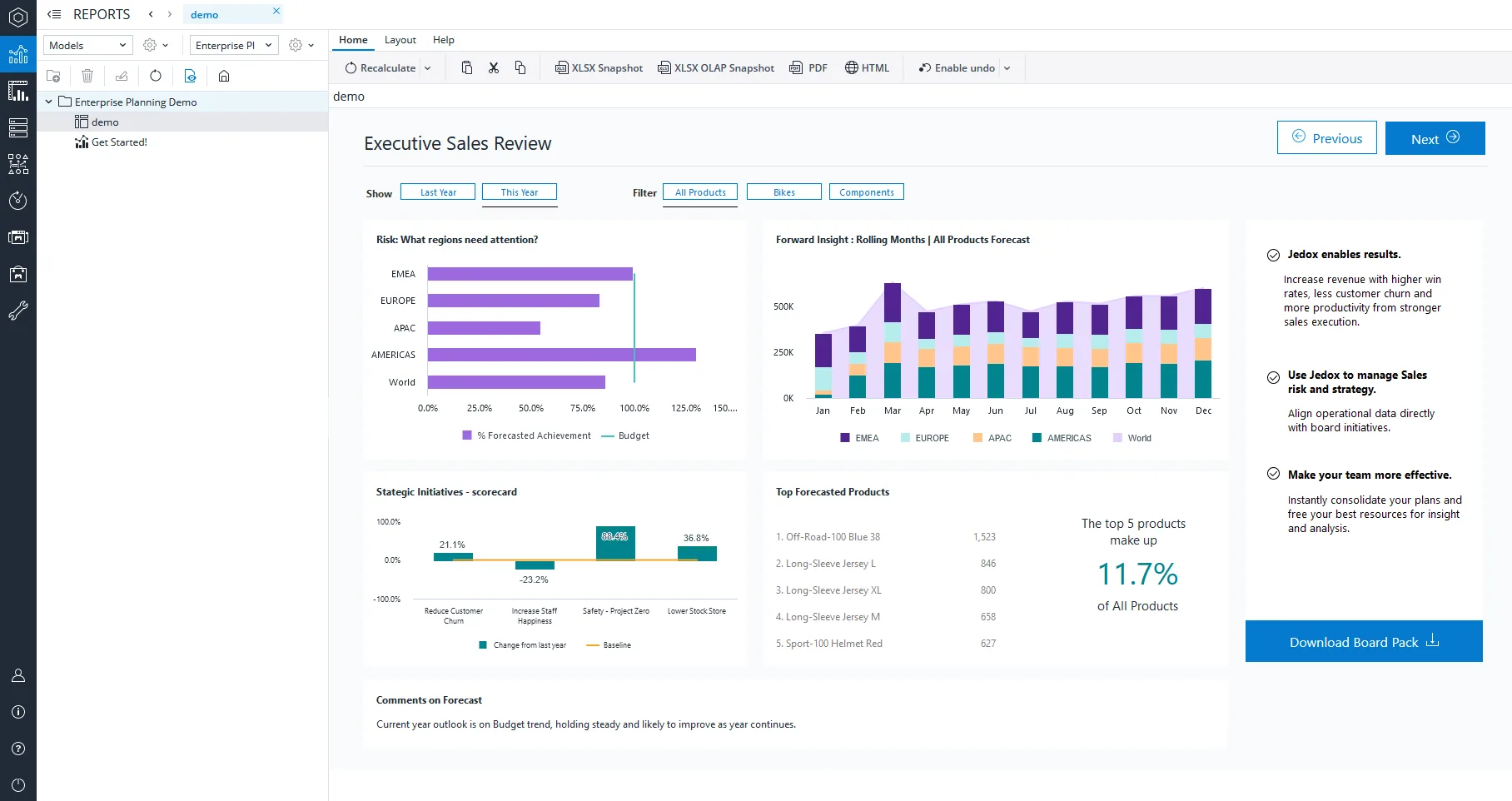Go forward with the right chevron arrow

click(170, 14)
